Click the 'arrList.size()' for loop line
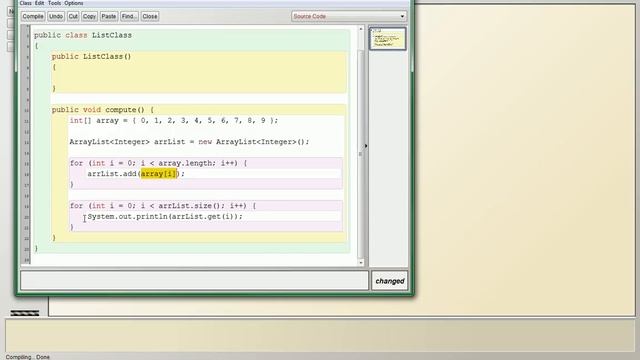Viewport: 640px width, 360px height. pos(163,206)
